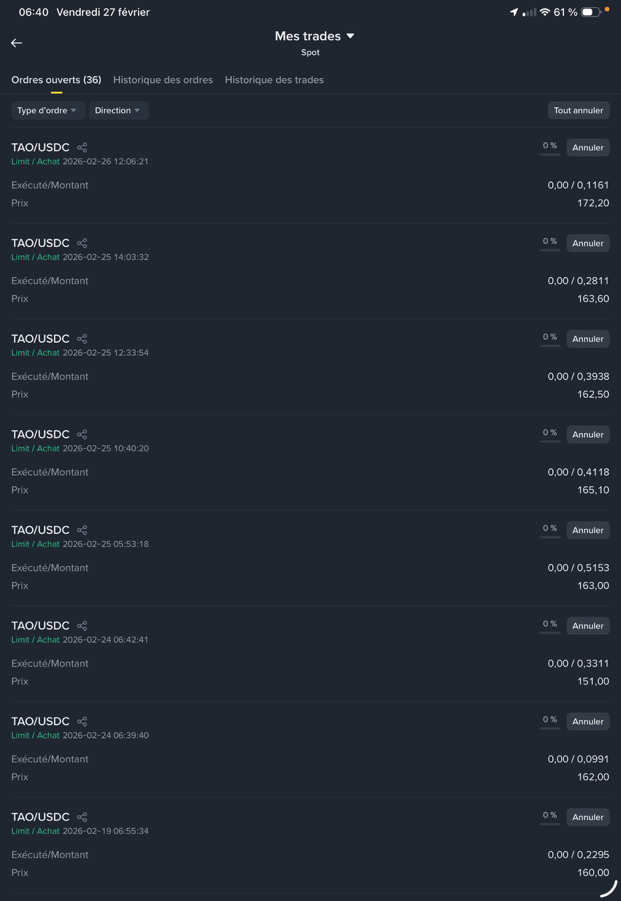Share the TAO/USDC order priced 160,00

(82, 817)
